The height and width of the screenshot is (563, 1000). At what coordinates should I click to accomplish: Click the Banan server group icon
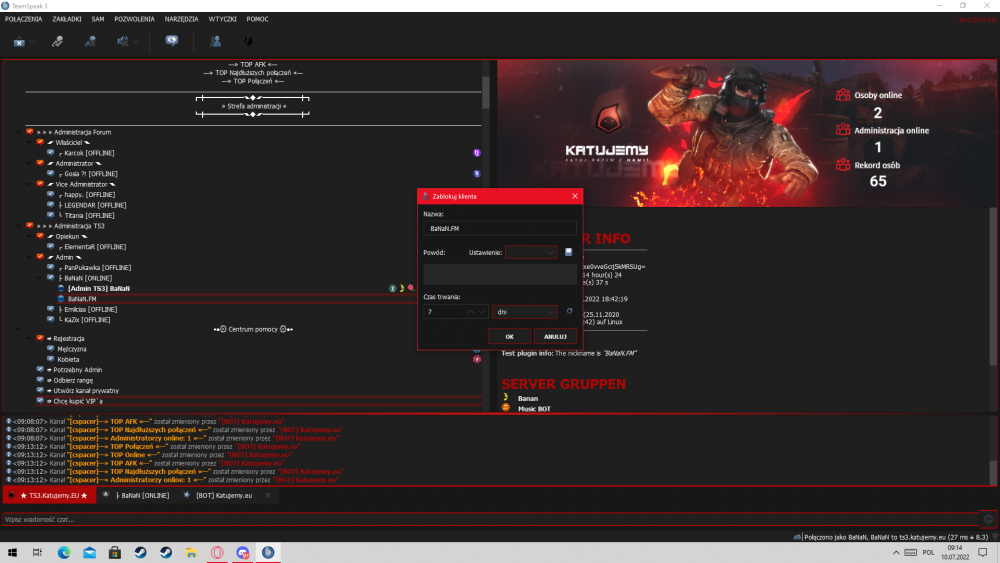pos(506,398)
